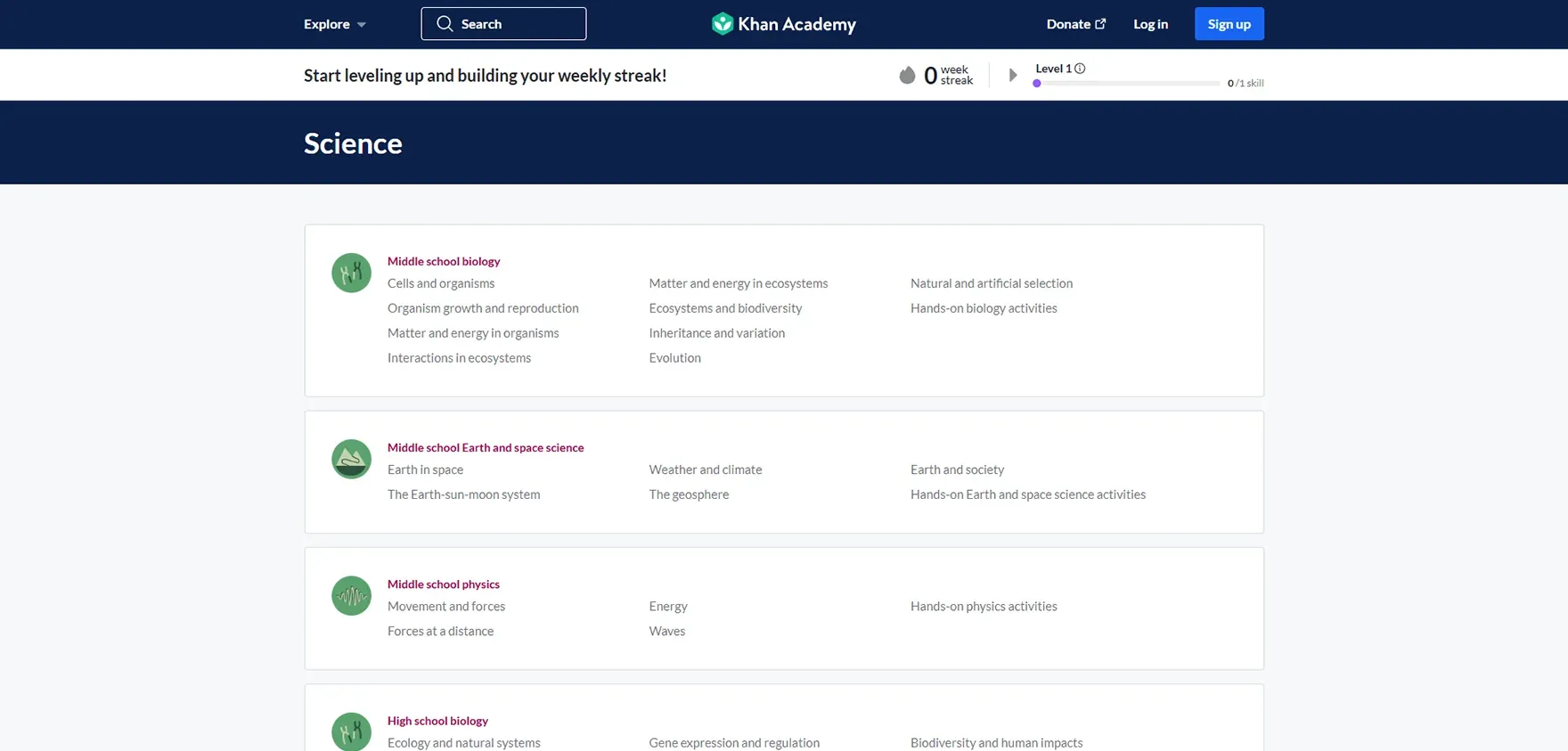Viewport: 1568px width, 751px height.
Task: Open Biodiversity and human impacts unit
Action: [996, 743]
